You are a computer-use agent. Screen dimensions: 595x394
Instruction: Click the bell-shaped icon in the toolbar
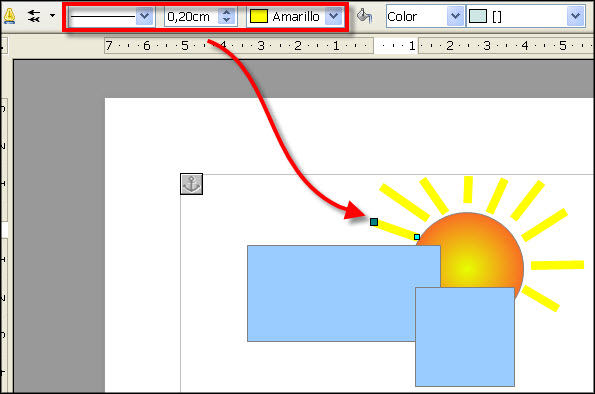tap(9, 16)
